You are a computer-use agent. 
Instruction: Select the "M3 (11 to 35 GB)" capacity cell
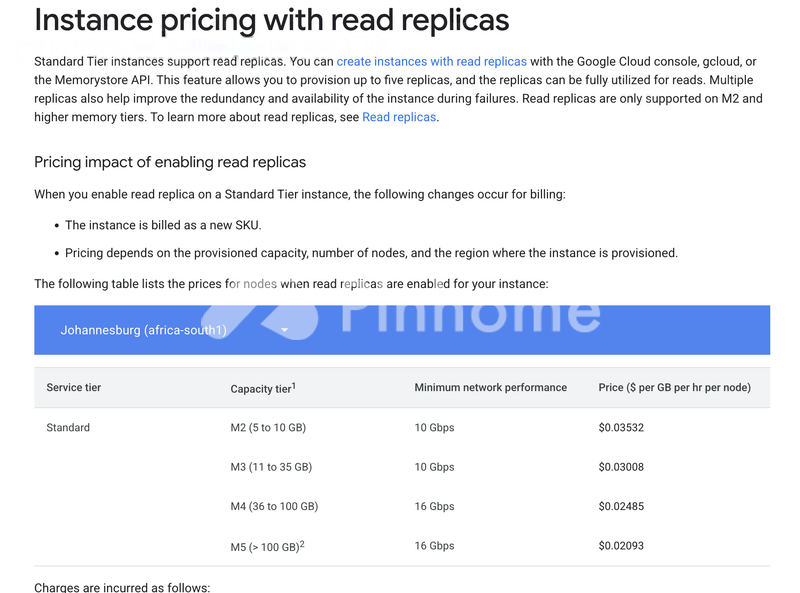click(x=271, y=467)
